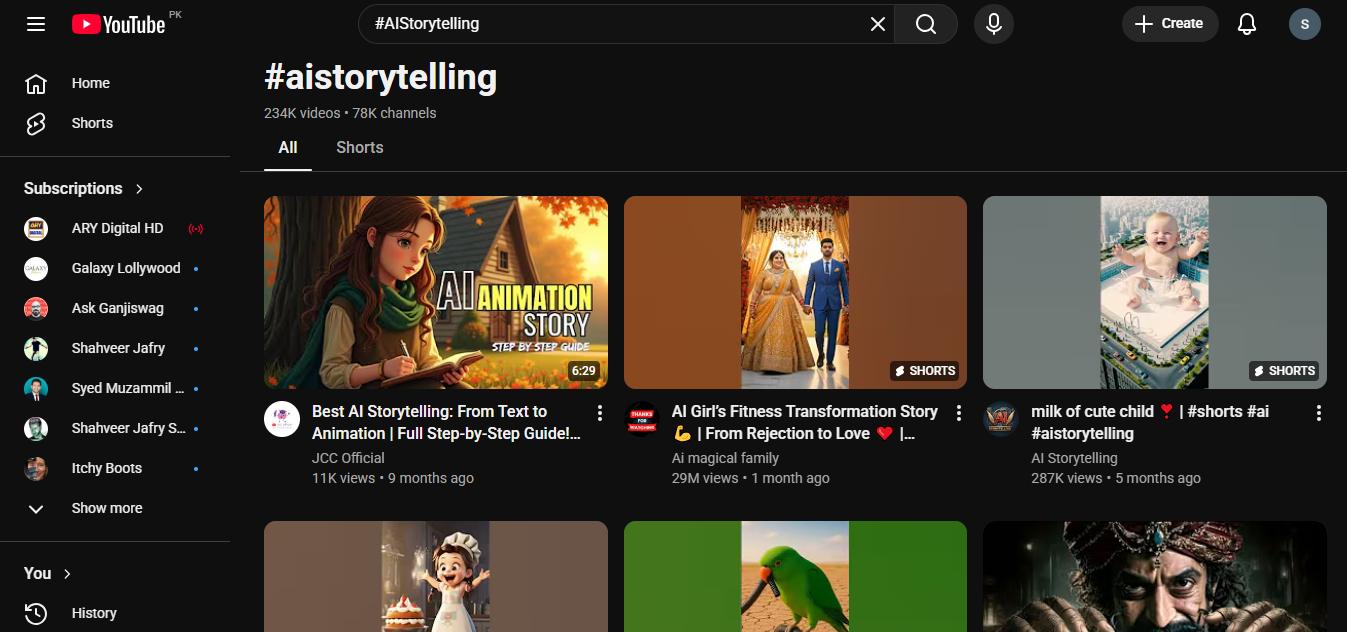Click the Create button
1347x632 pixels.
[x=1170, y=23]
